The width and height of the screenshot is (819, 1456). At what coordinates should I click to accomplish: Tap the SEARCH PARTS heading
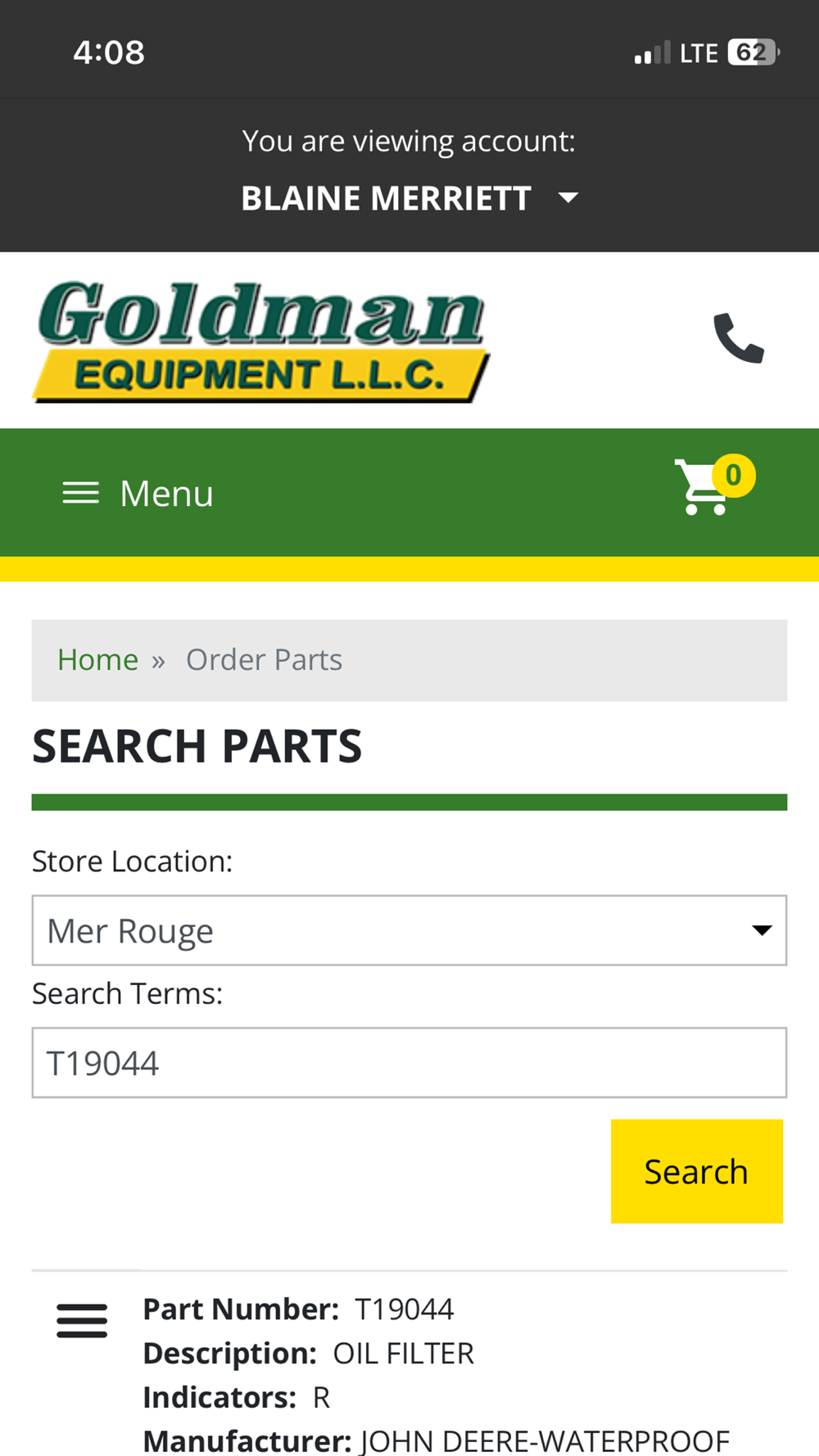197,746
